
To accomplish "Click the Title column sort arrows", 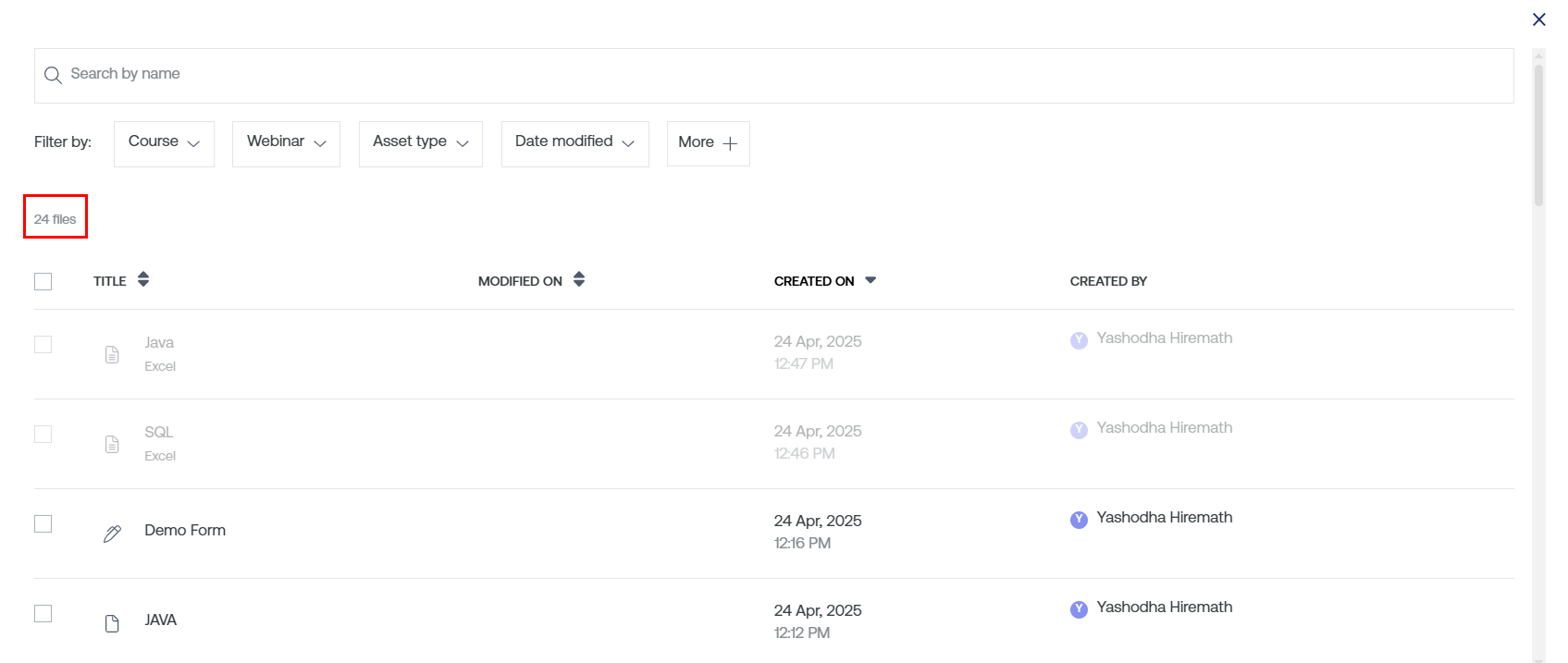I will click(x=143, y=279).
